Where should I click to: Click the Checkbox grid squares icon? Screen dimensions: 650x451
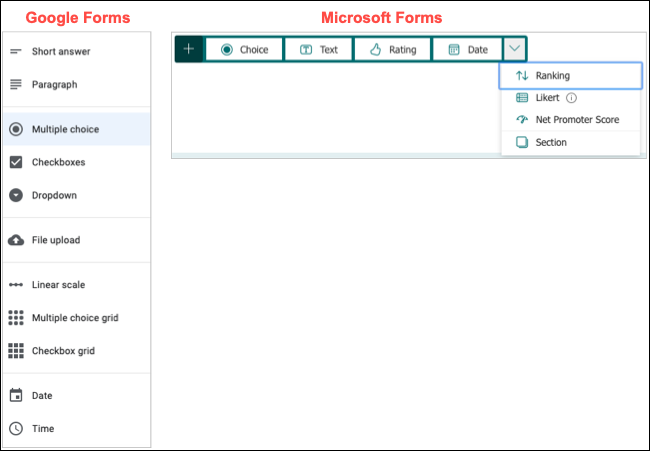[16, 351]
